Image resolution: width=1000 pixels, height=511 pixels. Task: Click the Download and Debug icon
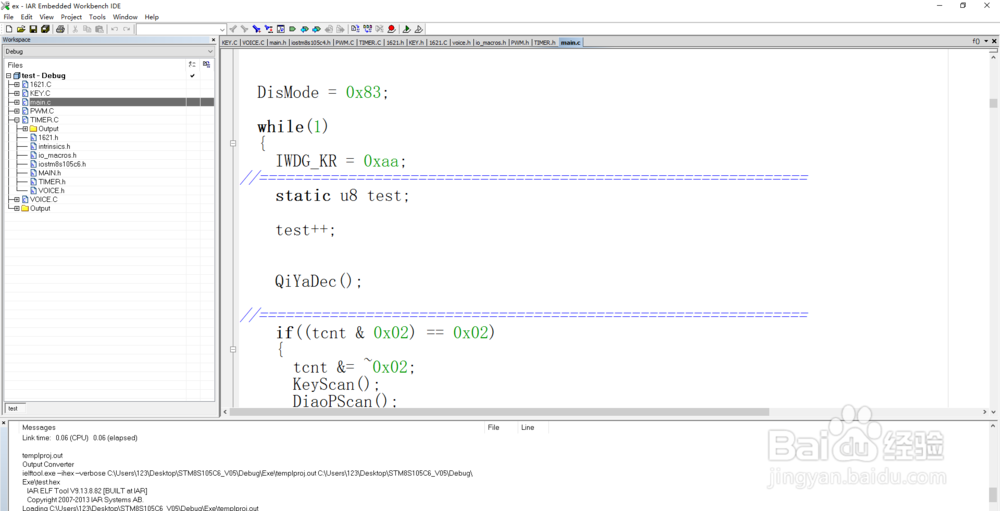click(406, 29)
